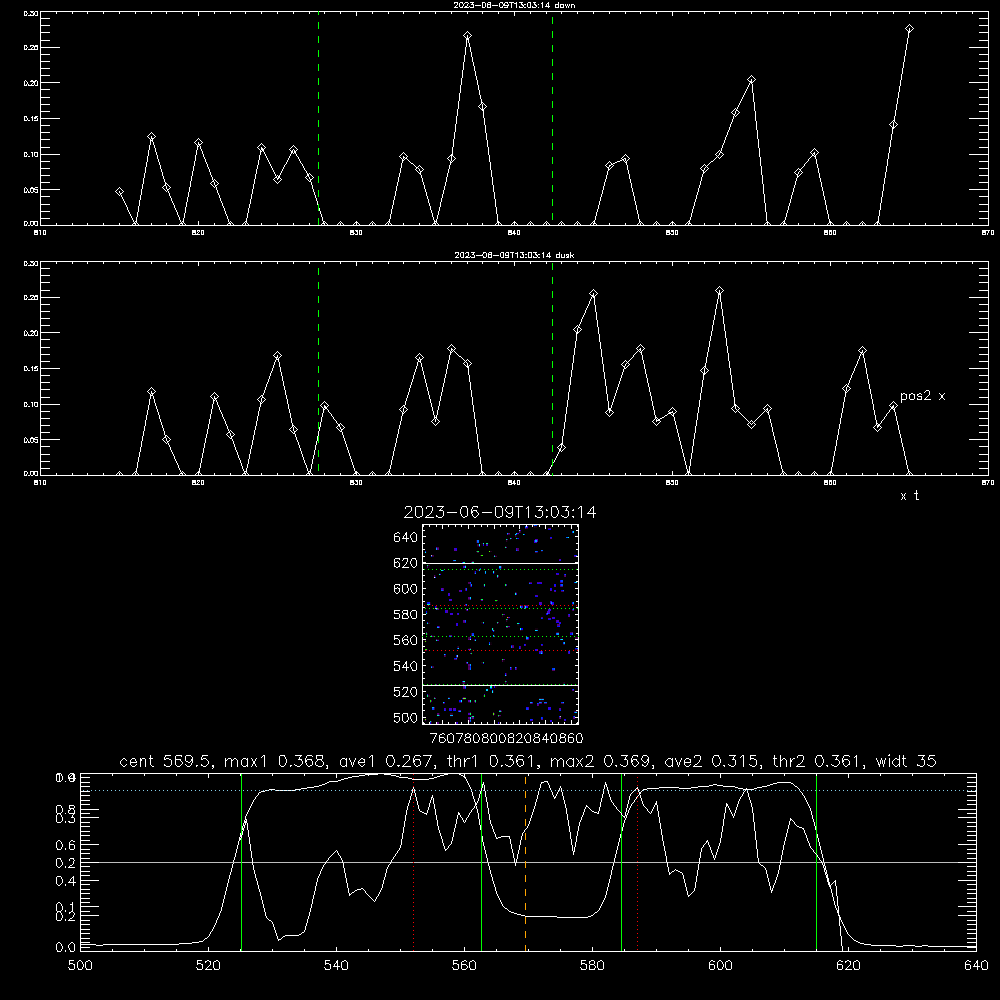
Task: Click the 'ave2 0.315' value in the stats header
Action: (712, 761)
